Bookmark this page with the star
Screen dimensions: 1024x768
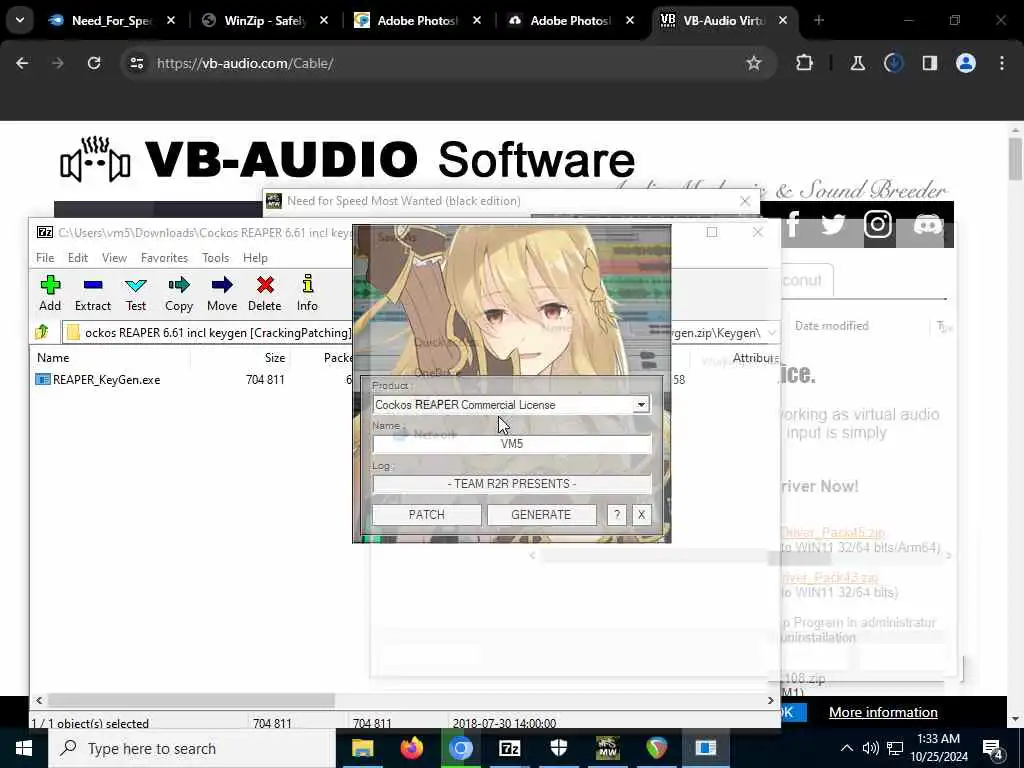[754, 63]
